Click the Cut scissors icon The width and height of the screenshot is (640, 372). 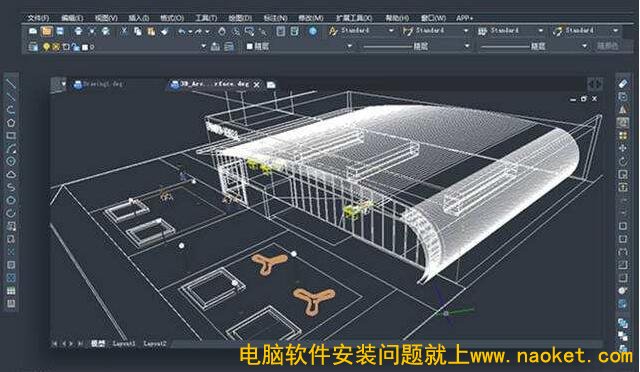(124, 31)
